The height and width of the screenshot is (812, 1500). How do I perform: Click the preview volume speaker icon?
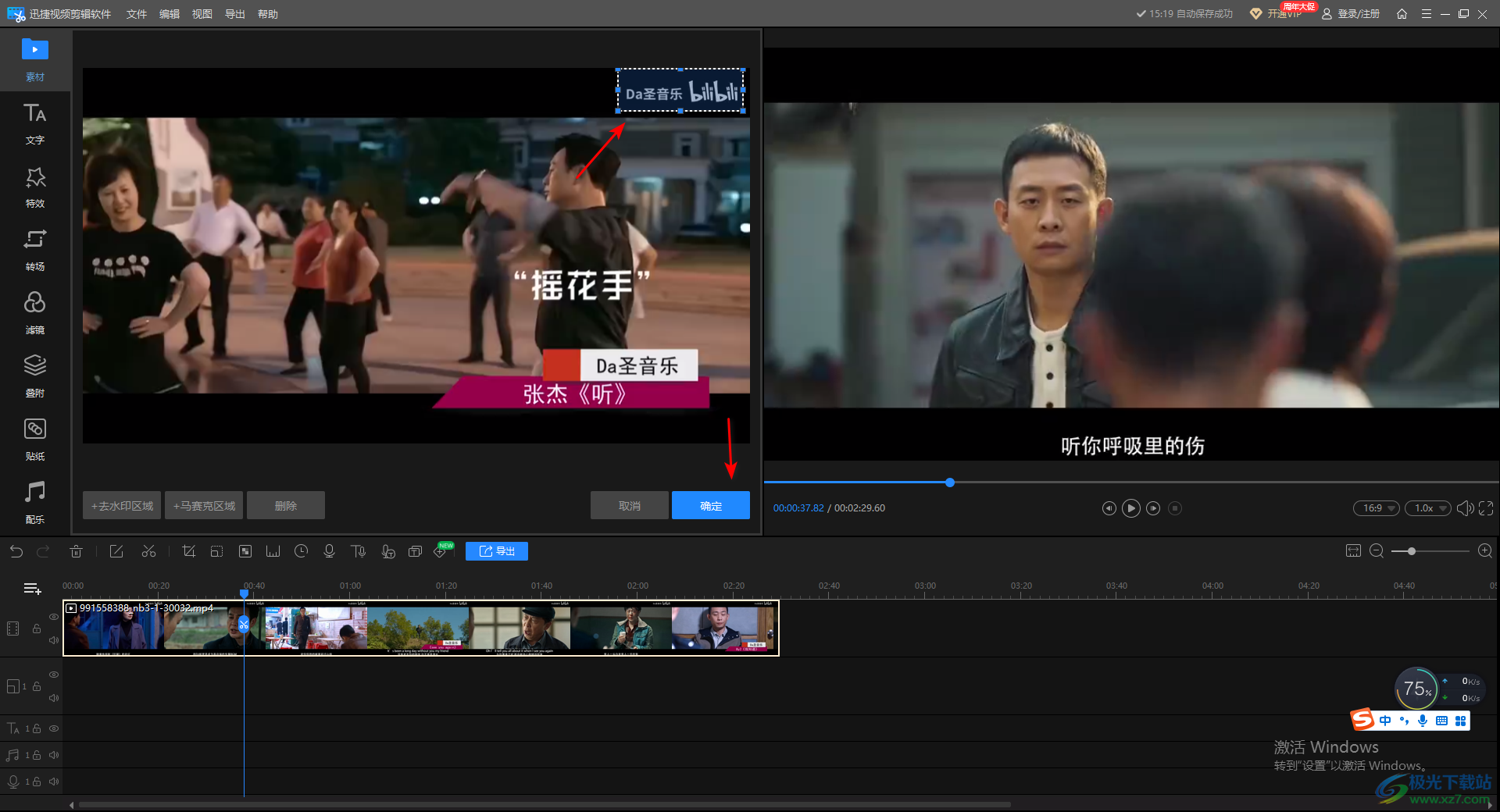1466,508
